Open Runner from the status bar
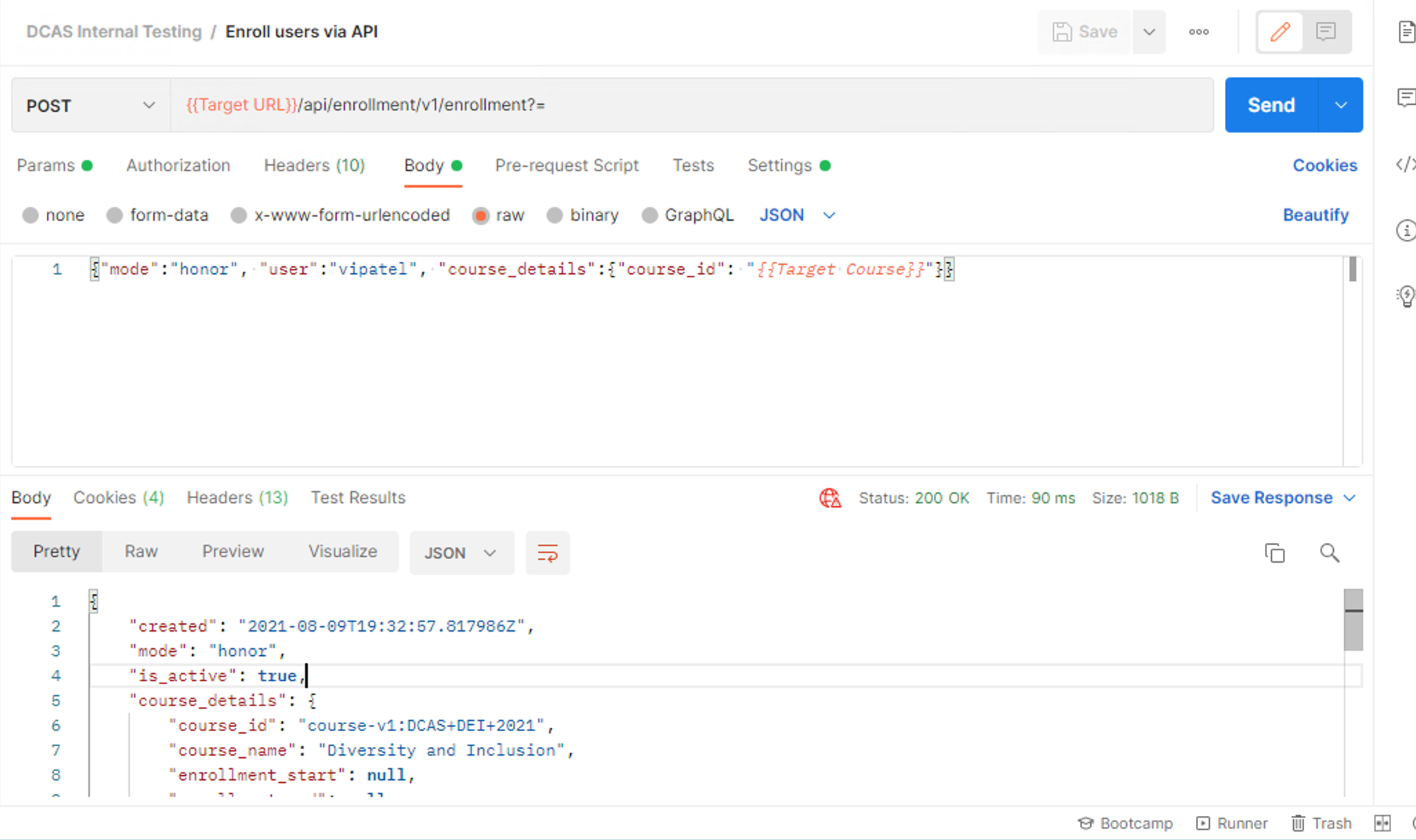 point(1232,823)
